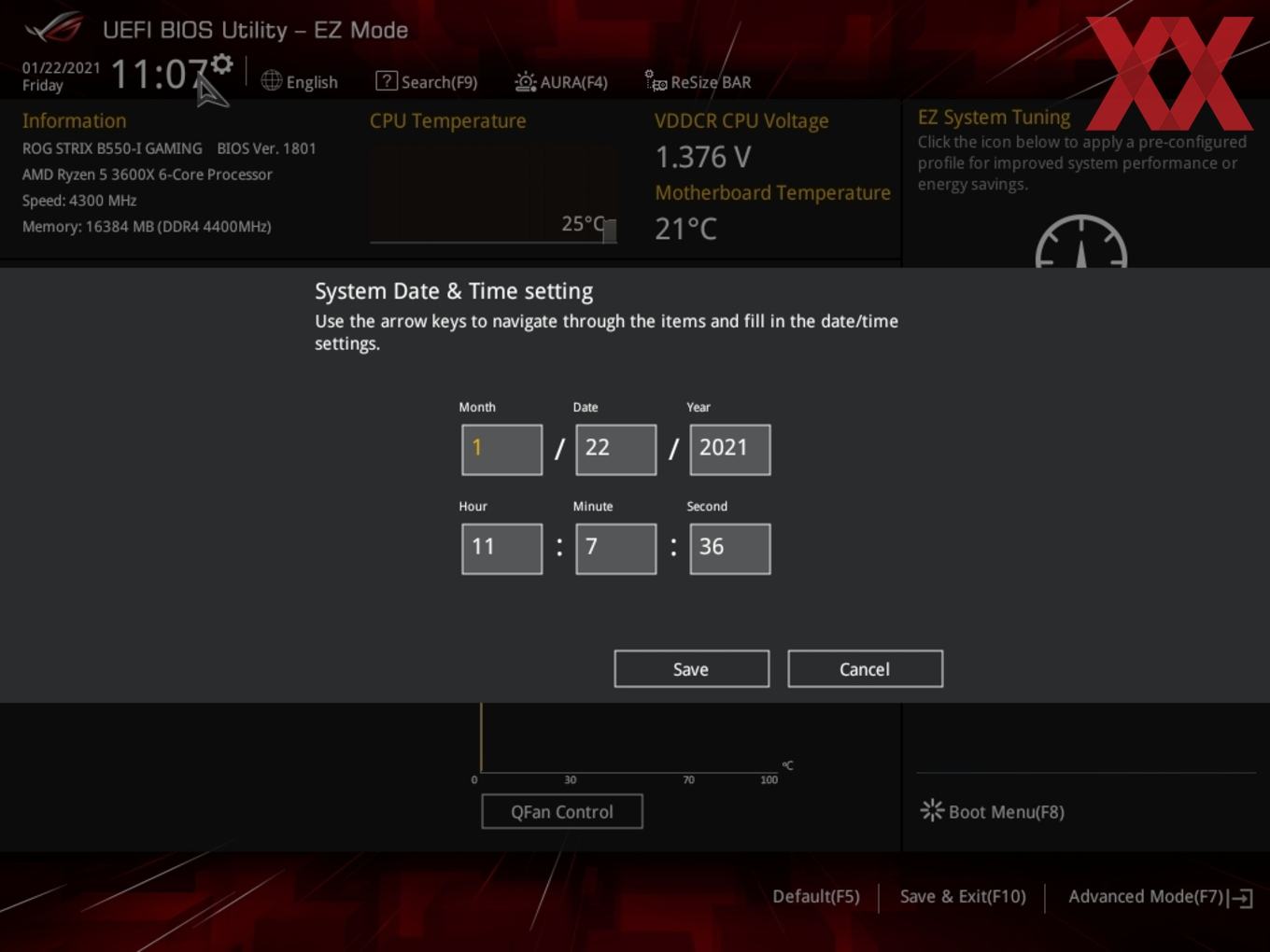Viewport: 1270px width, 952px height.
Task: Click the BIOS Ver. 1801 text
Action: click(267, 148)
